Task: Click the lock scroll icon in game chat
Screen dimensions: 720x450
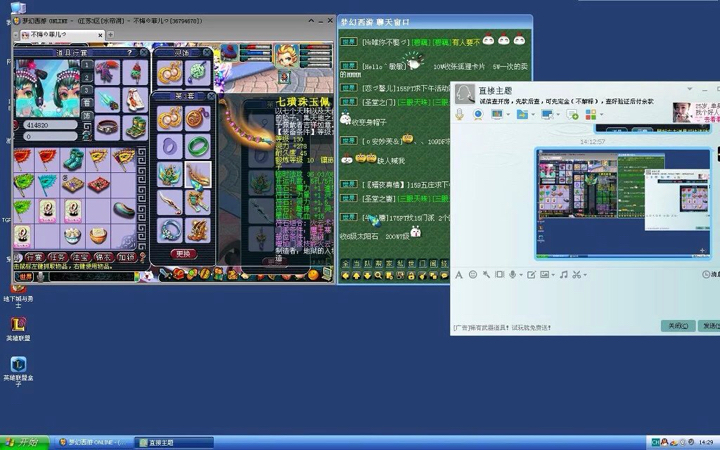Action: [411, 276]
